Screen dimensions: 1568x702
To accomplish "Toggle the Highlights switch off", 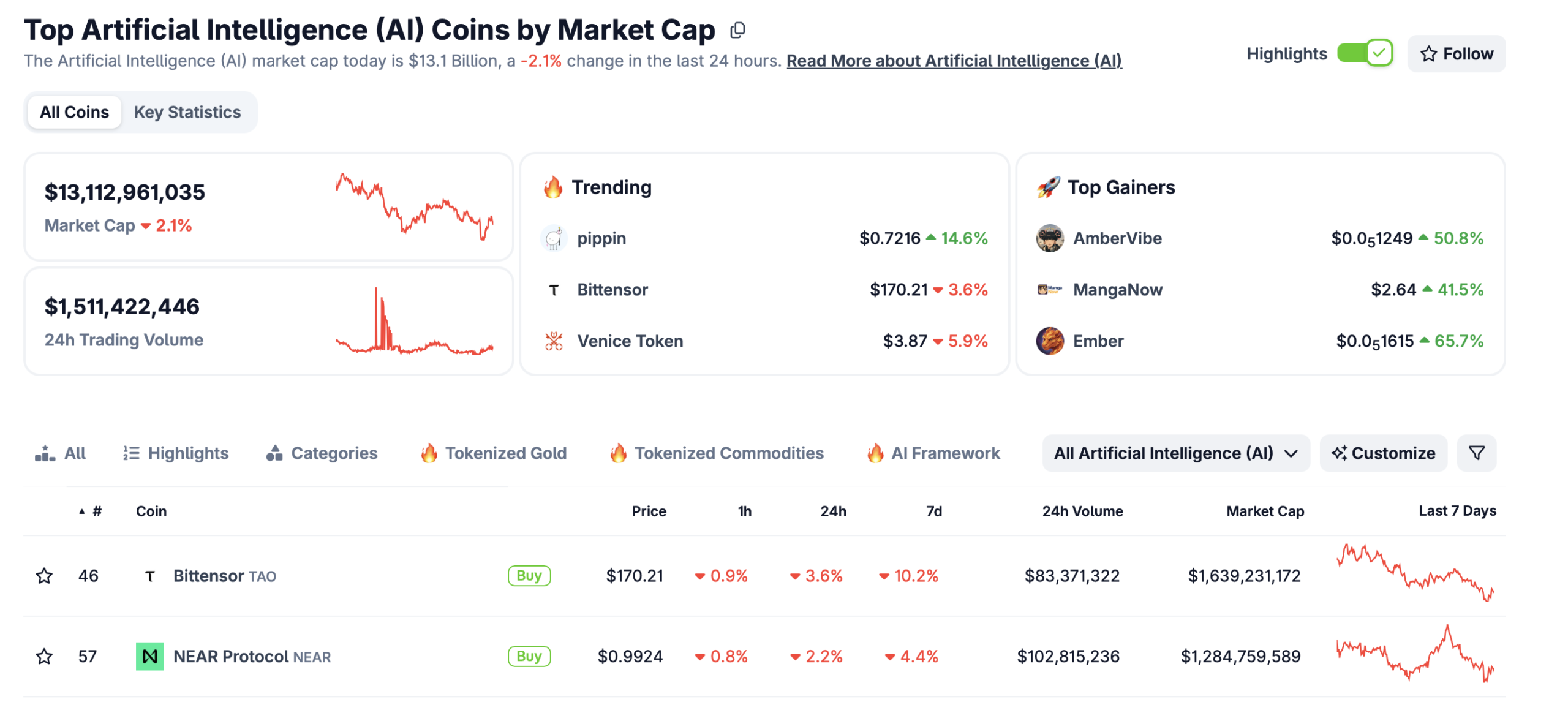I will coord(1365,53).
